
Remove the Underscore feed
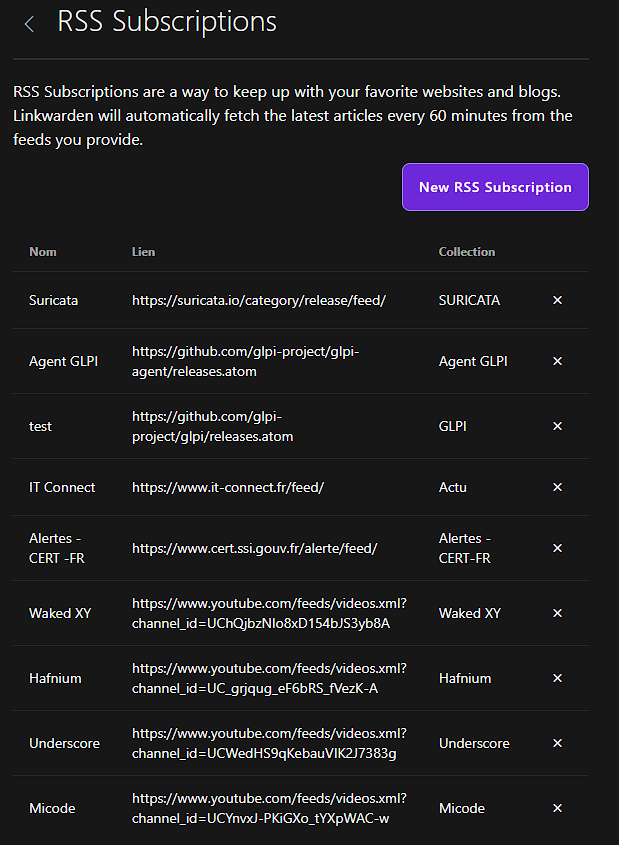[x=557, y=743]
